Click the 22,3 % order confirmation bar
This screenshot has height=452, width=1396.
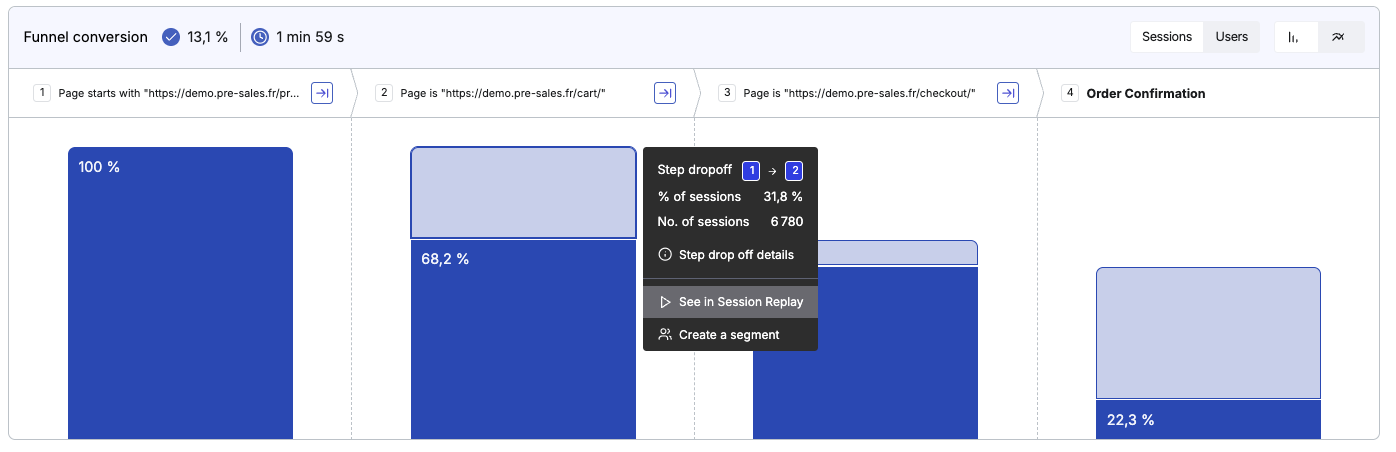1208,420
